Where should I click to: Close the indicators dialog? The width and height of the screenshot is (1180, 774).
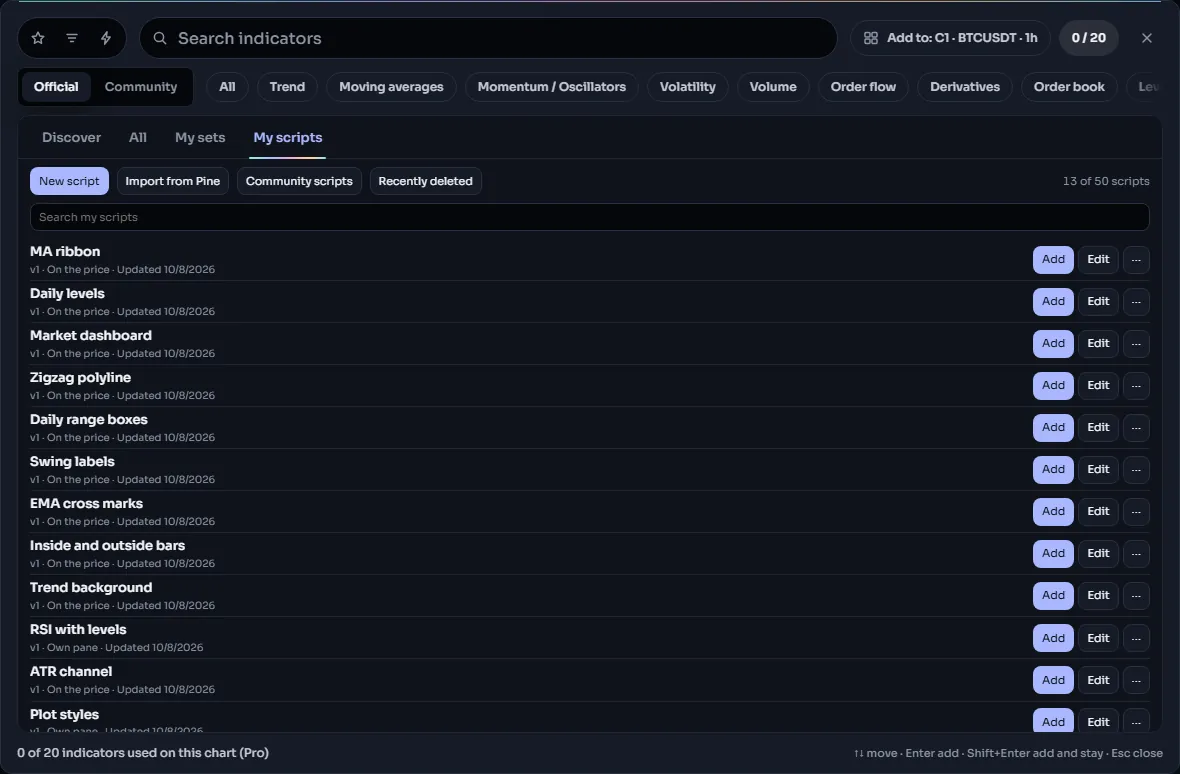pos(1147,38)
